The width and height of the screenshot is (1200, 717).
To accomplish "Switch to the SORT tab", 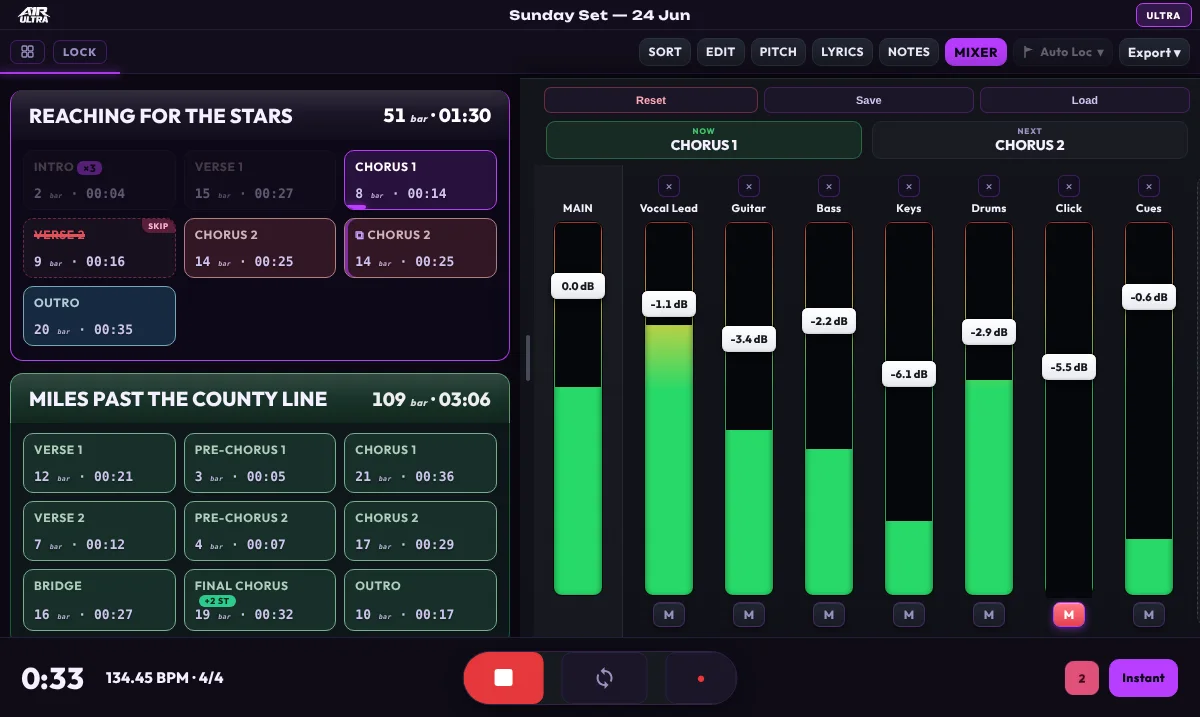I will 665,52.
